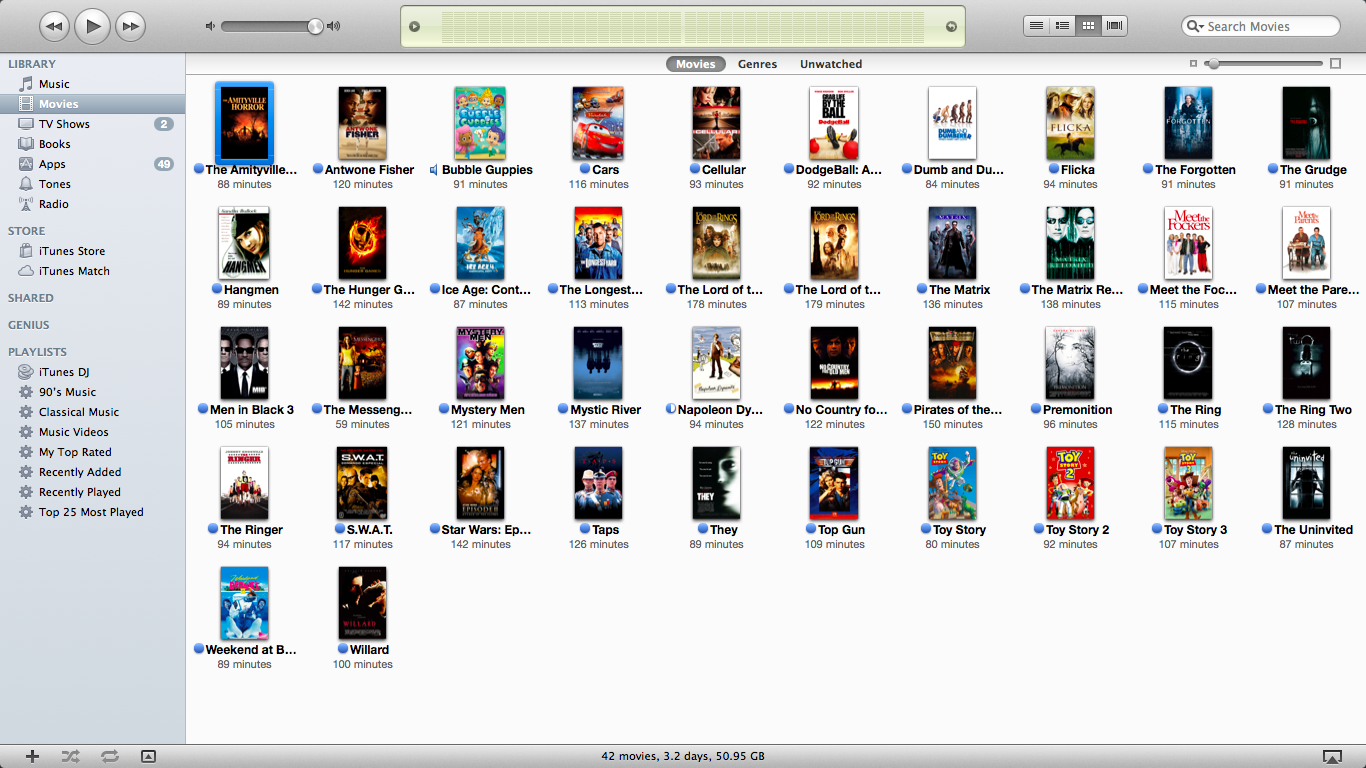Click the Play button
The image size is (1366, 768).
point(92,26)
